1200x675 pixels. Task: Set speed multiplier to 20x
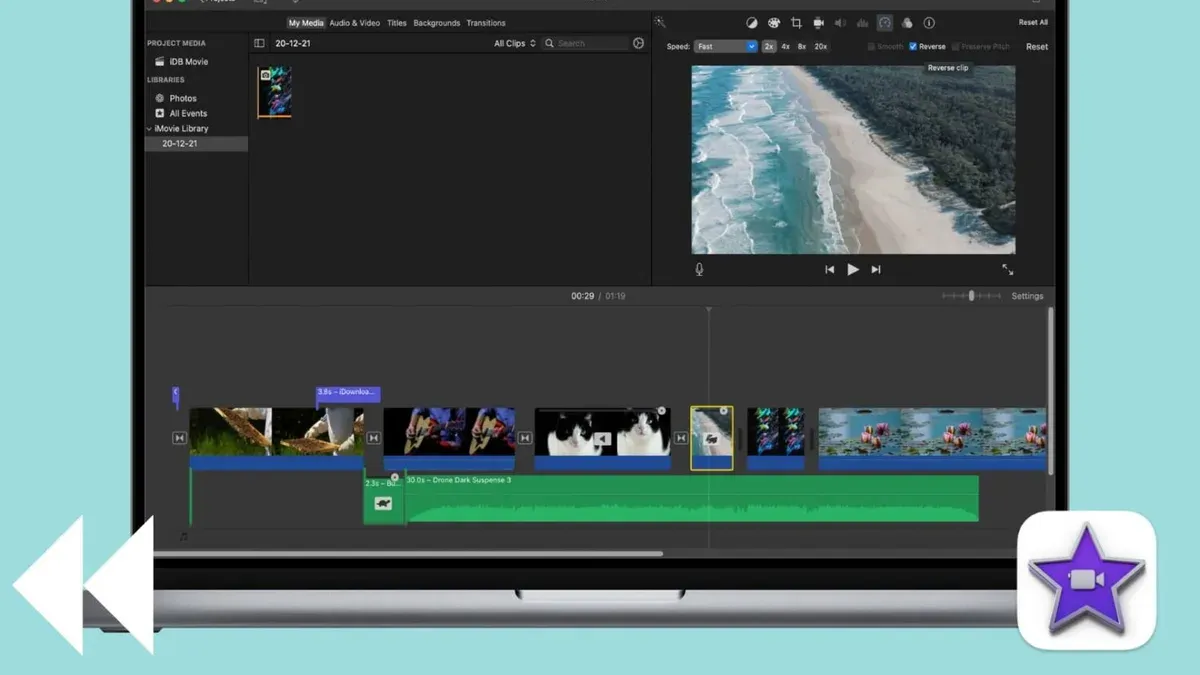click(x=820, y=47)
